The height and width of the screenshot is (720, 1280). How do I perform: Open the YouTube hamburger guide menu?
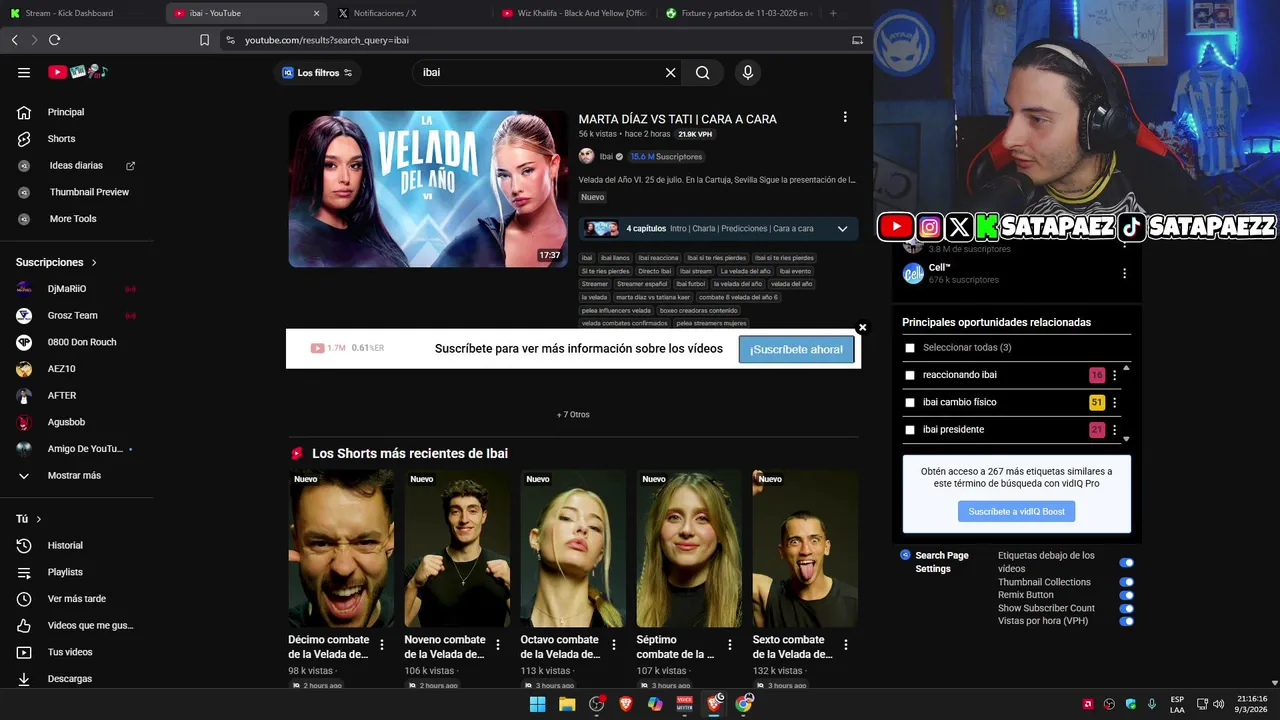(x=24, y=72)
